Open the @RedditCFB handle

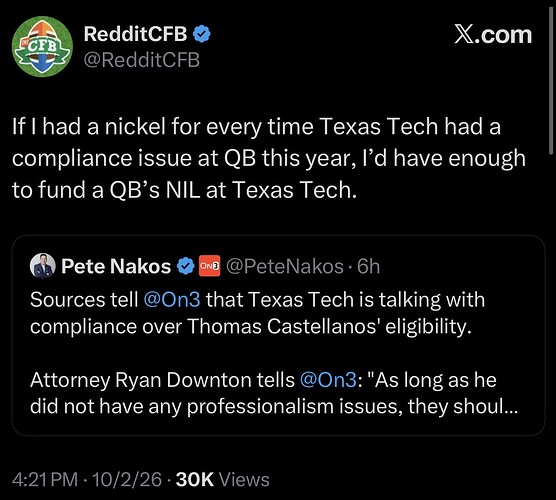tap(142, 60)
